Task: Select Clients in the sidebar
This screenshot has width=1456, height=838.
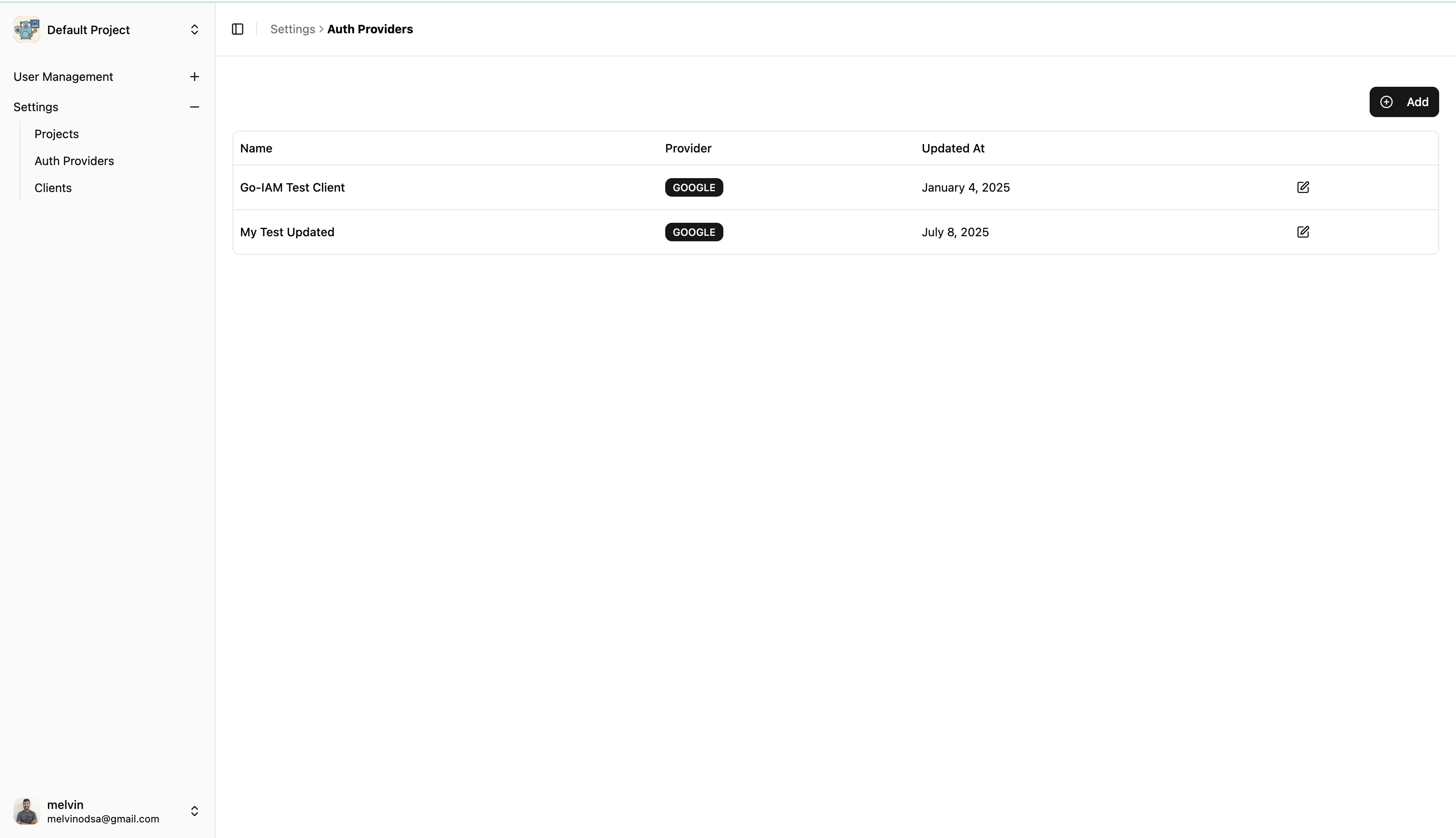Action: (52, 188)
